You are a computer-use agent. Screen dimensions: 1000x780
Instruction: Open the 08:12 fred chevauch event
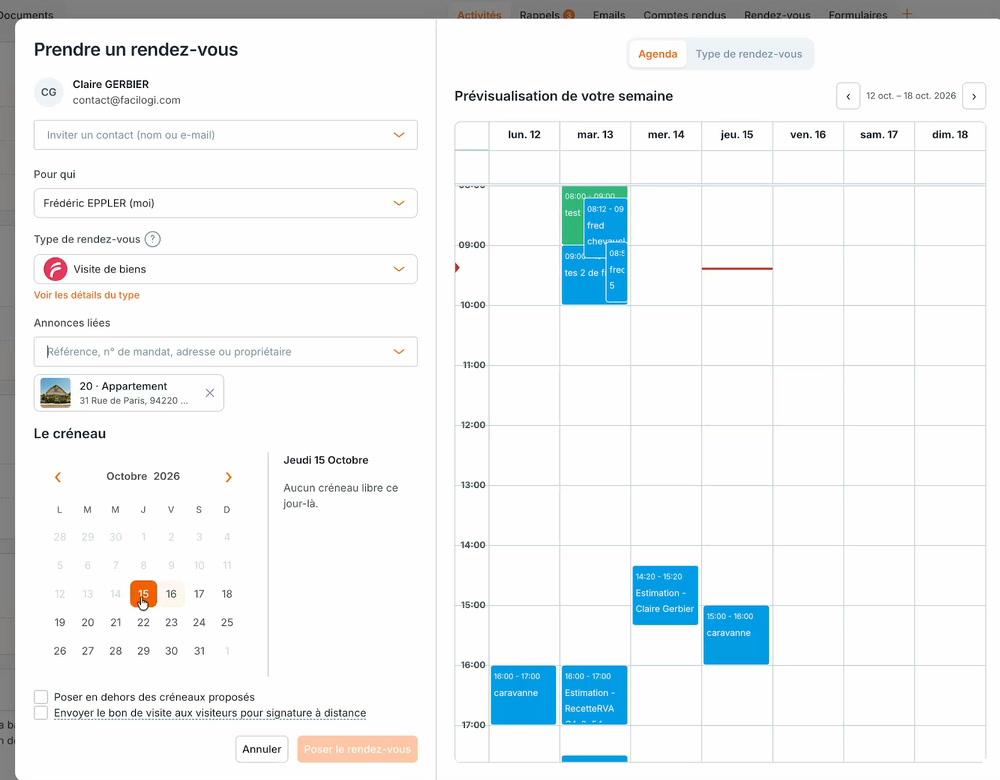(605, 220)
